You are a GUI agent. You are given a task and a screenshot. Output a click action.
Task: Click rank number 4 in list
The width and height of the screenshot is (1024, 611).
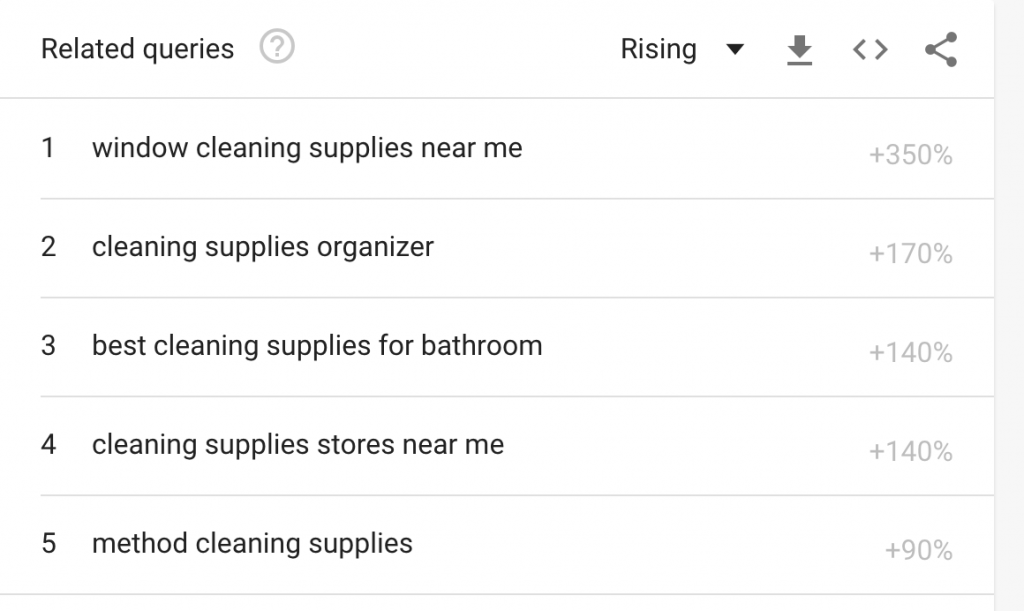coord(48,445)
